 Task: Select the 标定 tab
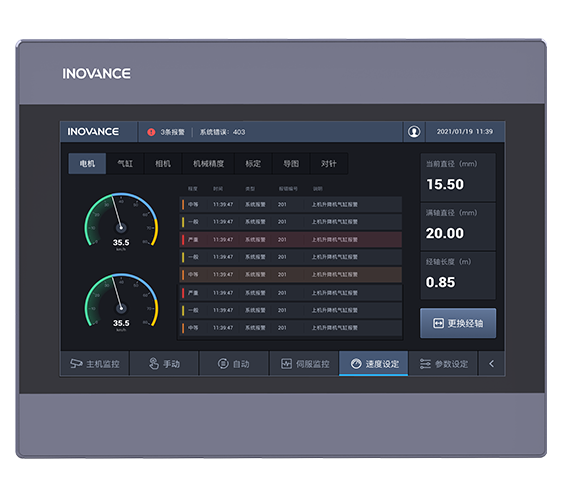pos(253,163)
